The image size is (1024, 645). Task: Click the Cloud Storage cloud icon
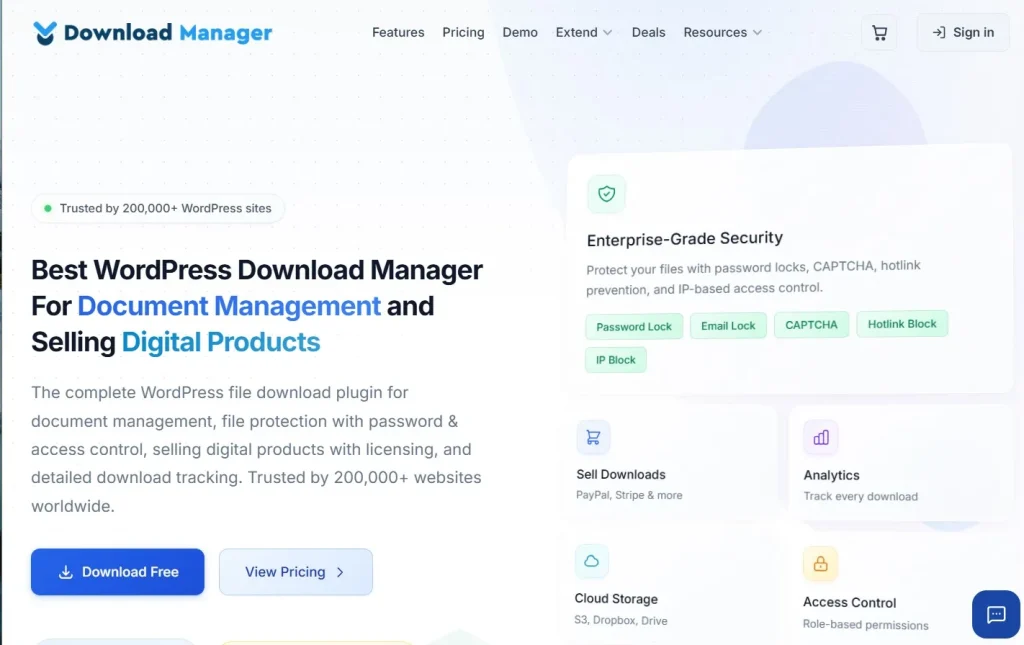click(x=591, y=561)
